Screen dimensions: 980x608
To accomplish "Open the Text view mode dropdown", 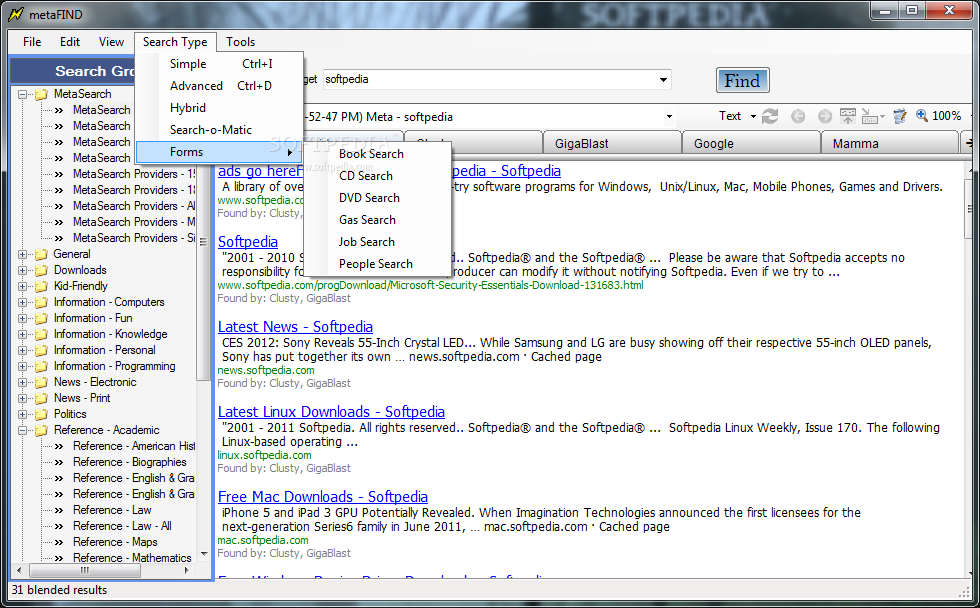I will (753, 116).
